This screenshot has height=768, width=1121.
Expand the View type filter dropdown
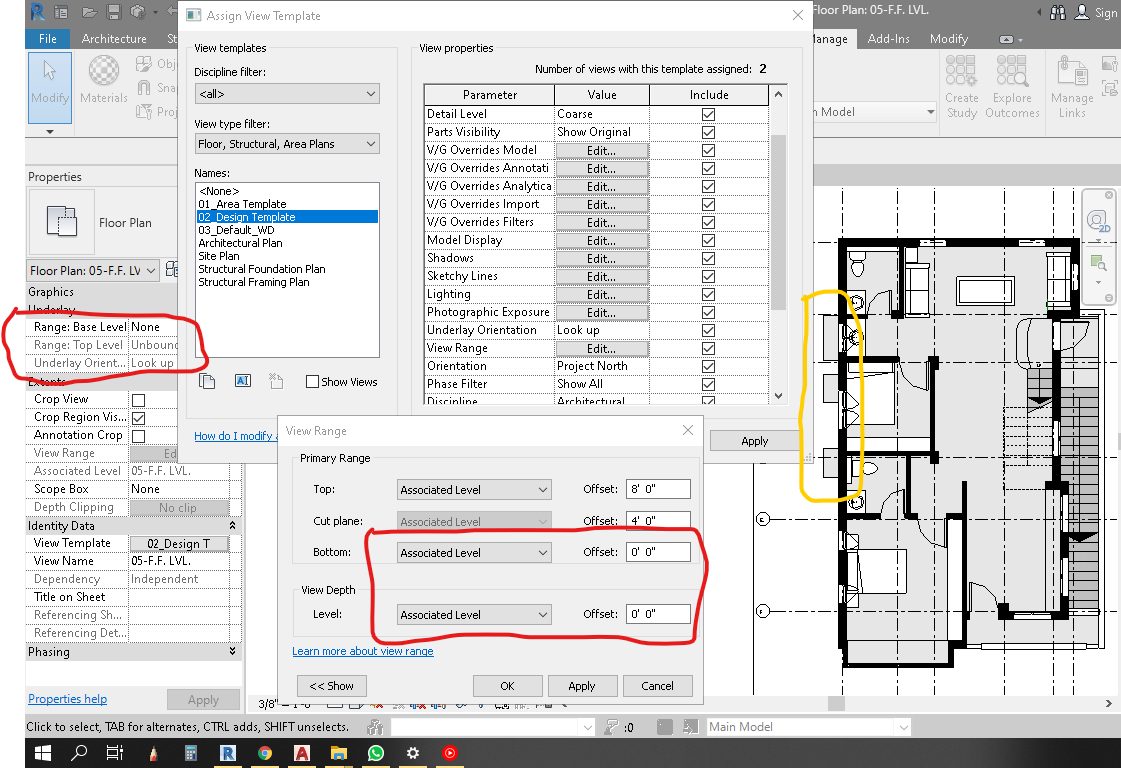(x=287, y=143)
